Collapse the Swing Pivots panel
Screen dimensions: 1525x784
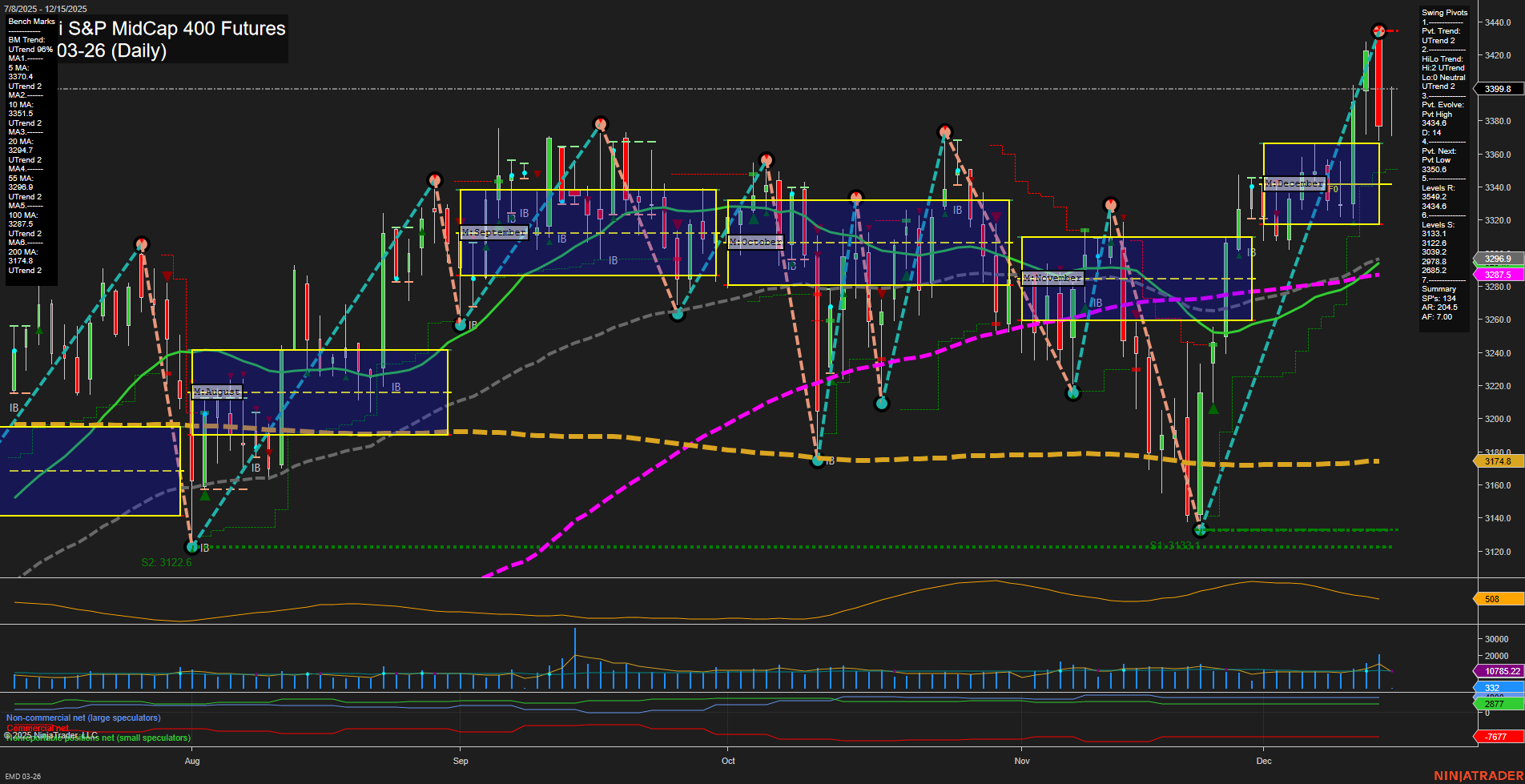1443,12
